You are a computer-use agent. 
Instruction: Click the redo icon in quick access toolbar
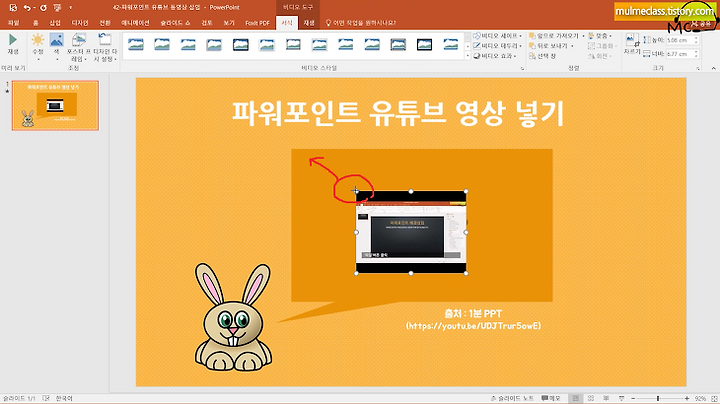pos(43,7)
